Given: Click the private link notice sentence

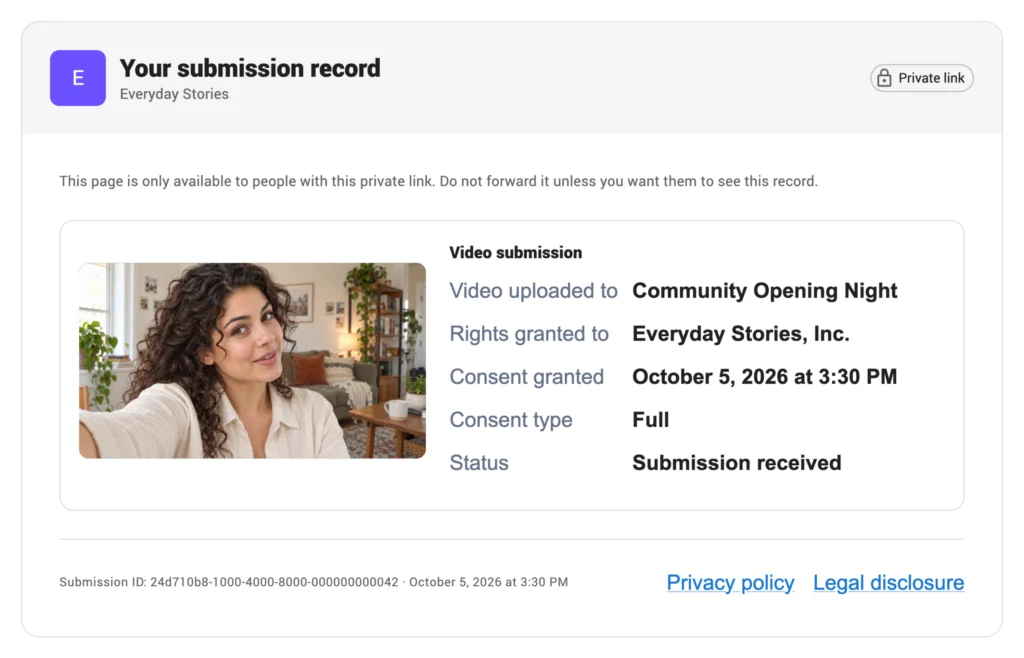Looking at the screenshot, I should tap(438, 181).
